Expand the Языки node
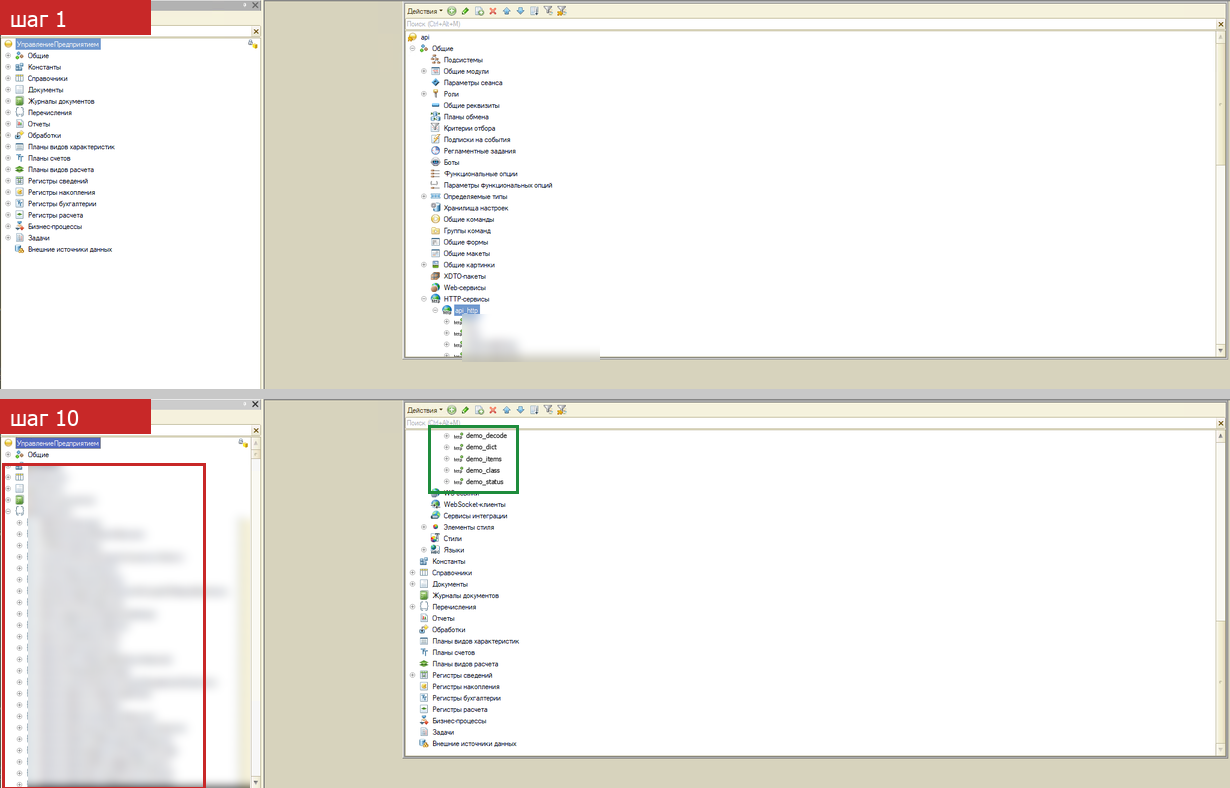 (x=424, y=550)
